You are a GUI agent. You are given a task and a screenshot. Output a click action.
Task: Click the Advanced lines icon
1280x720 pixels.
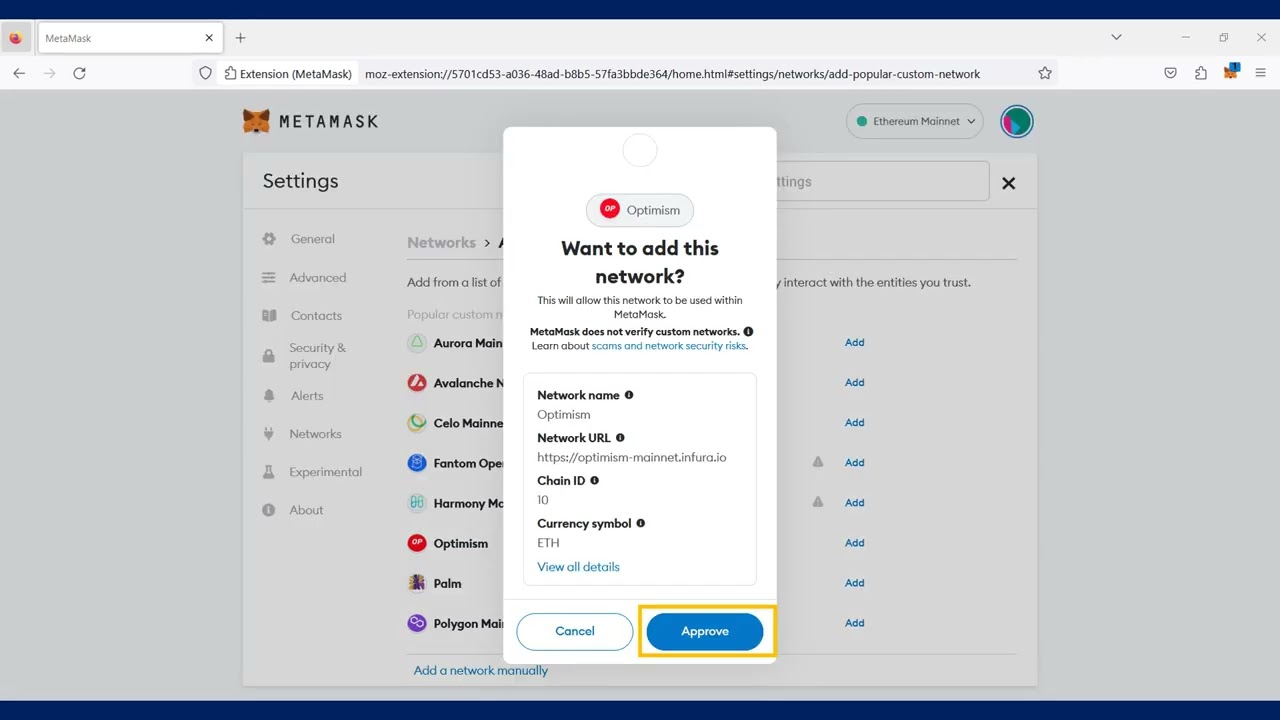tap(269, 278)
